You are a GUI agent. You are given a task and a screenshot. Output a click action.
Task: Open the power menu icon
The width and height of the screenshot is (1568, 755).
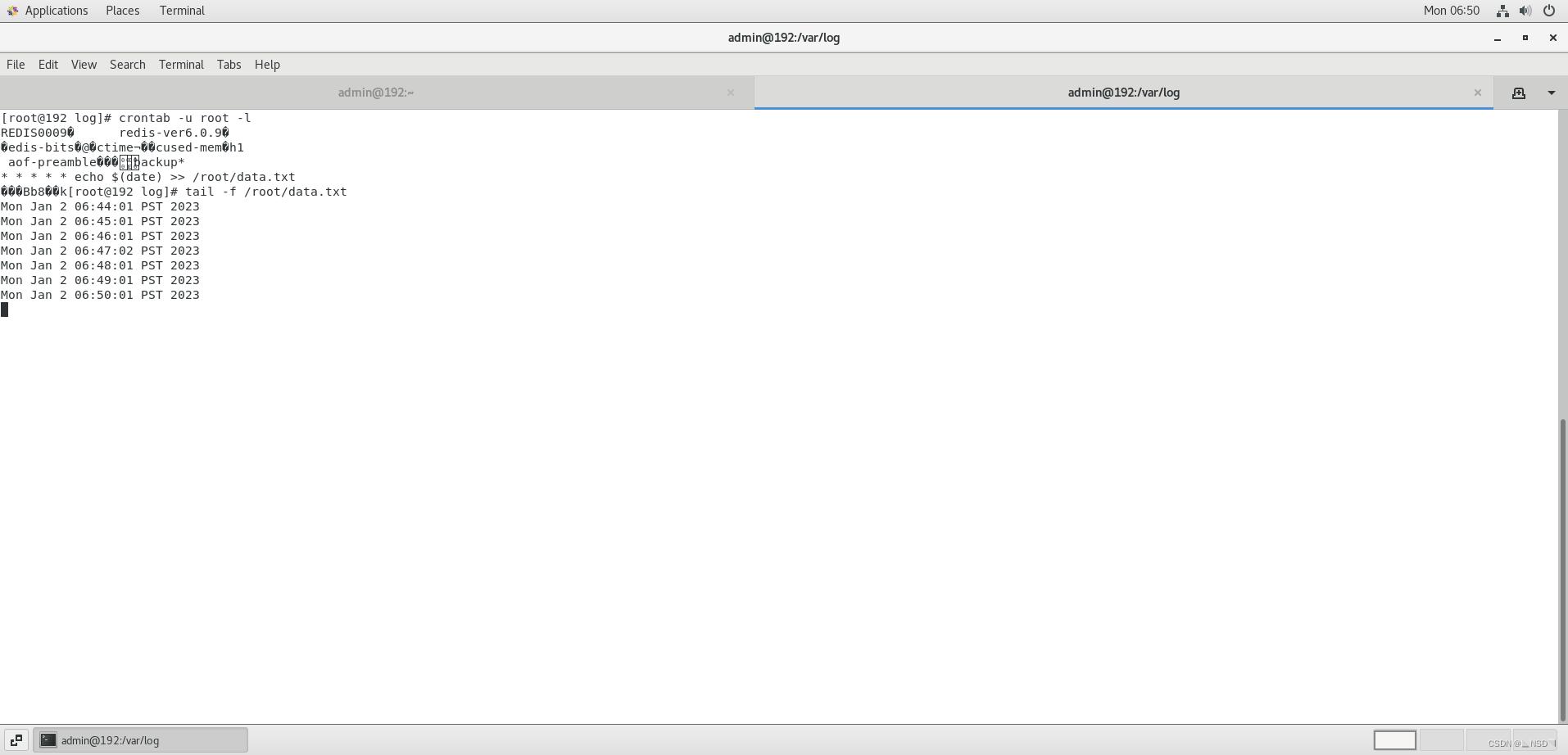click(1549, 11)
